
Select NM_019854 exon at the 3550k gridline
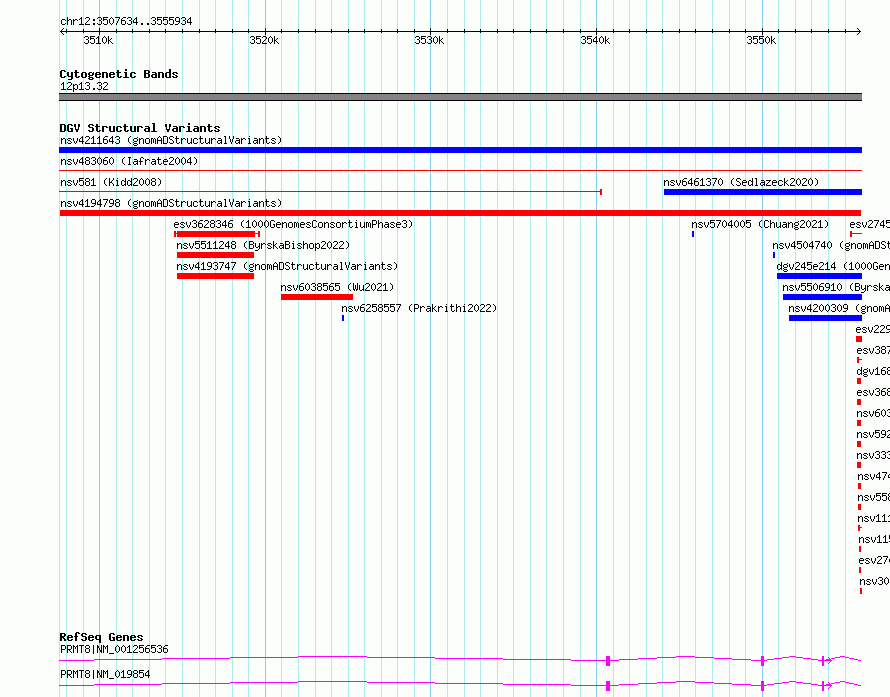(762, 686)
